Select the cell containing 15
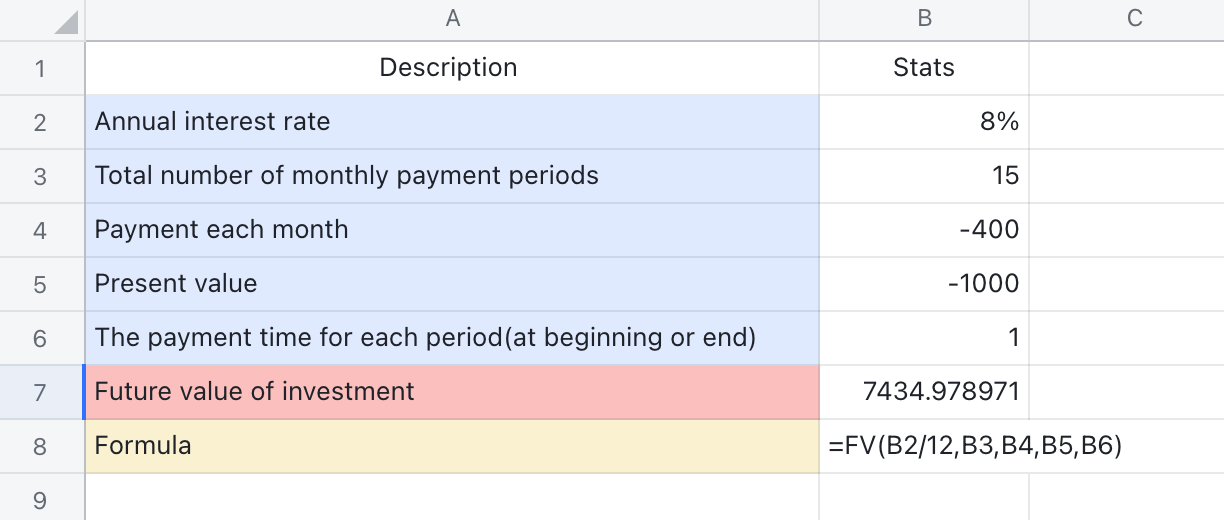 923,176
